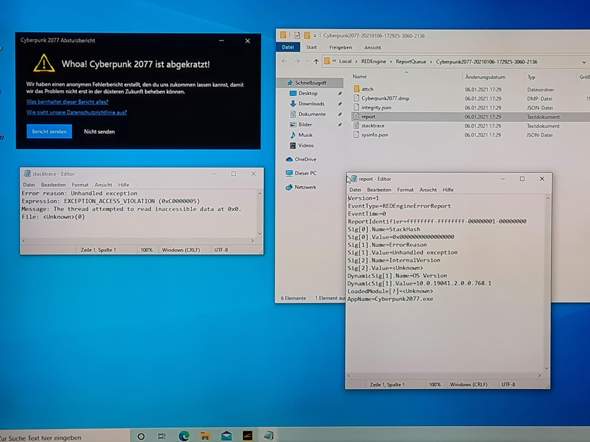The height and width of the screenshot is (442, 590).
Task: Open the Mail app taskbar icon
Action: [x=227, y=436]
